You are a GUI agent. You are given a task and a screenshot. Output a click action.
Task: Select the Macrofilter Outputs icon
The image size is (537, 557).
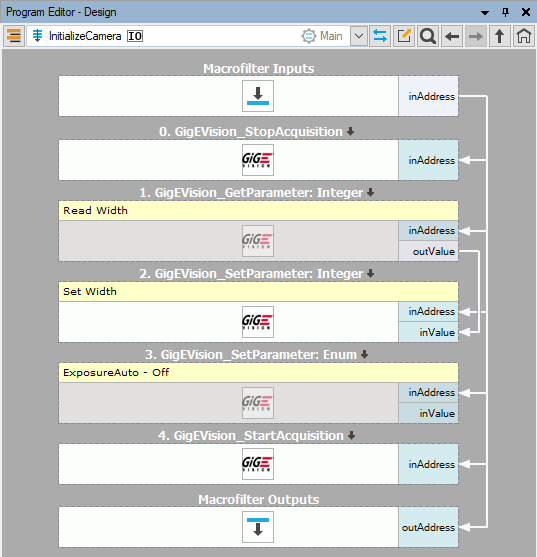pos(258,527)
